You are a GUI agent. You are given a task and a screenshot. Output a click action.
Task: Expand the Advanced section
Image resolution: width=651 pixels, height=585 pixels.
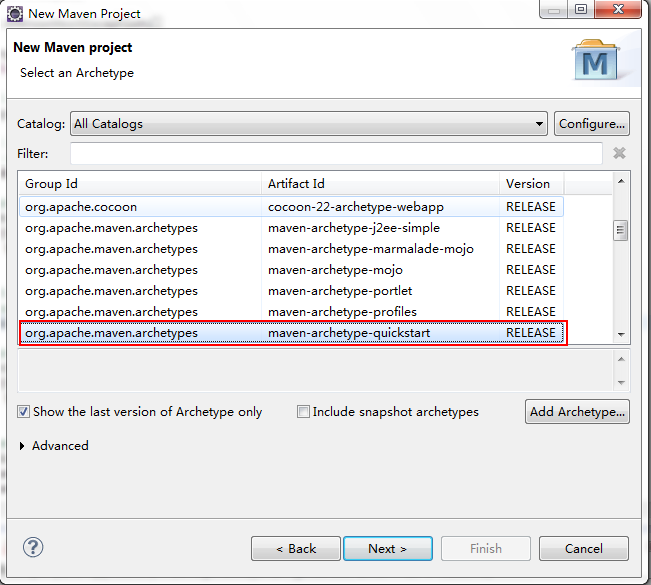click(x=24, y=446)
